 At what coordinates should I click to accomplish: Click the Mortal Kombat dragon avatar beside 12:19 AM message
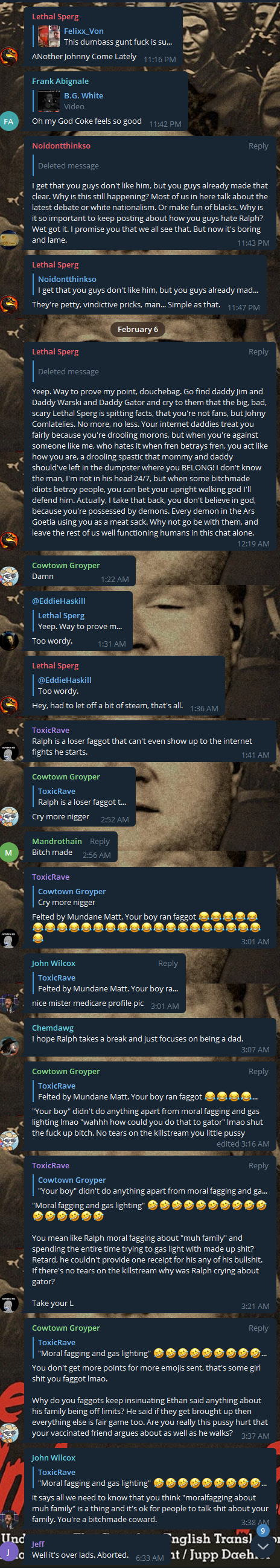[x=8, y=540]
